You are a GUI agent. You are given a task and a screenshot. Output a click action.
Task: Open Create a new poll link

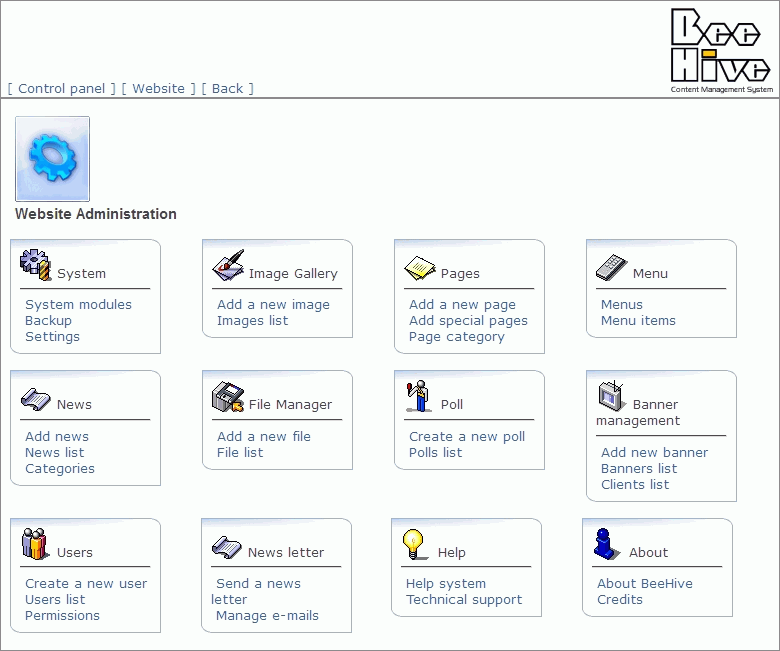tap(466, 437)
